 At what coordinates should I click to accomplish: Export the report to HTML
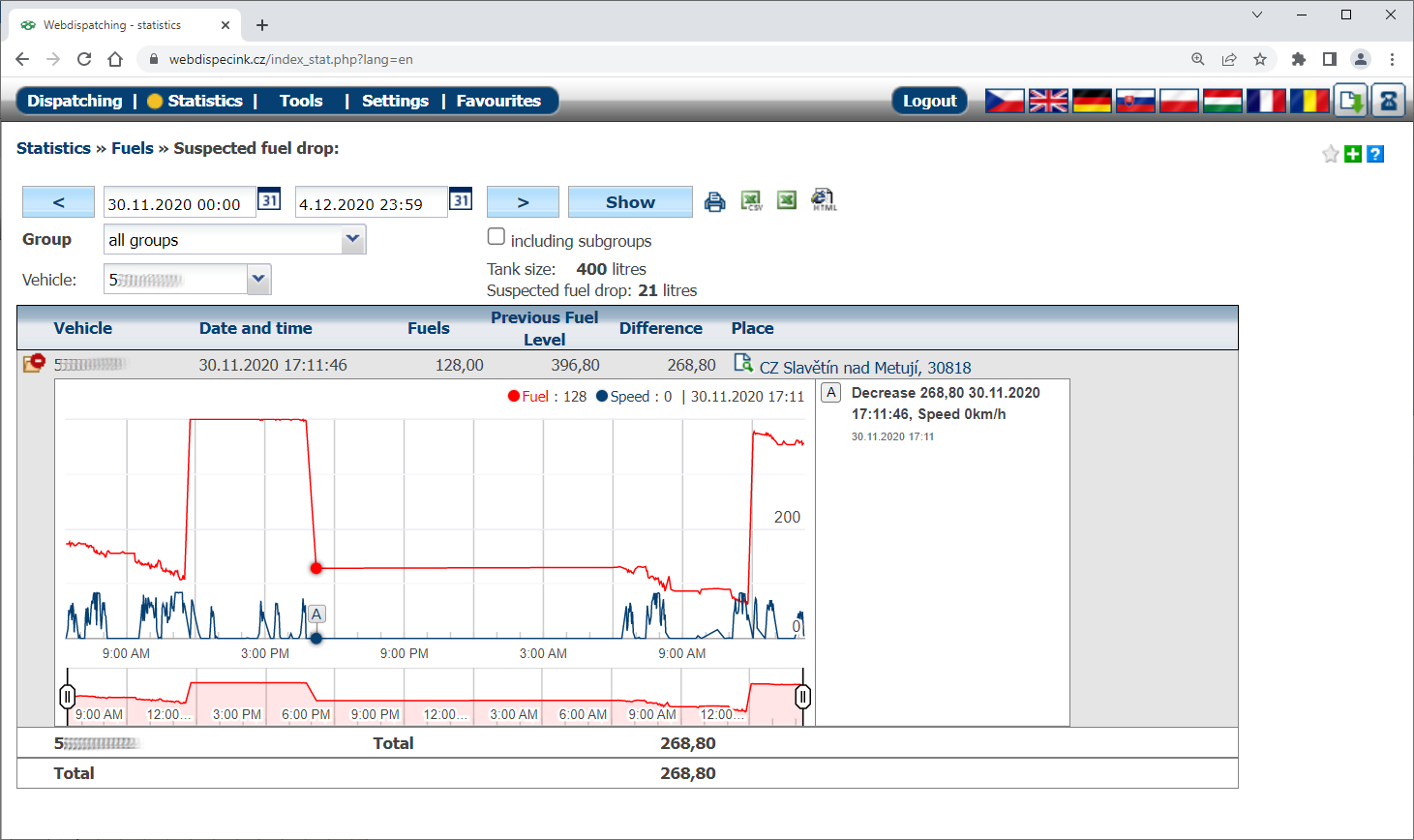[x=823, y=200]
